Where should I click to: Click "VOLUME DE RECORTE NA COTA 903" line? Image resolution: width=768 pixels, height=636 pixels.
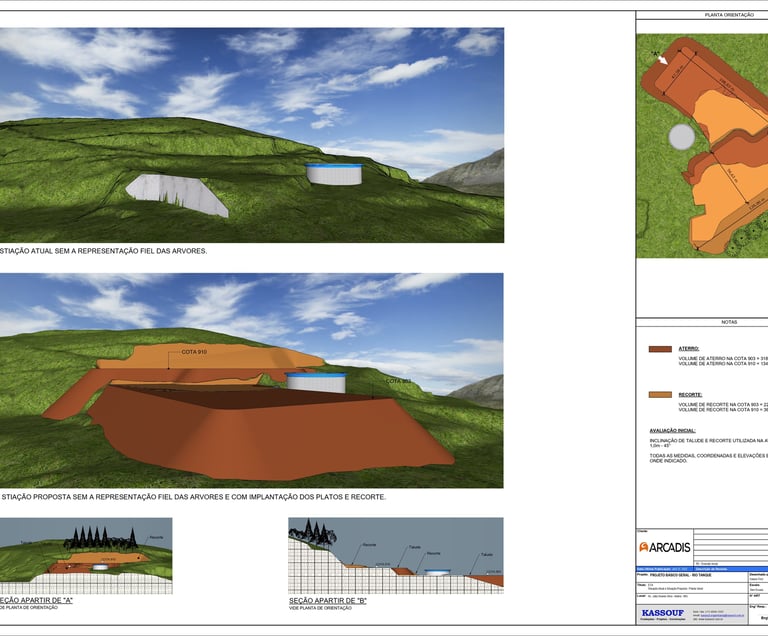click(x=723, y=405)
